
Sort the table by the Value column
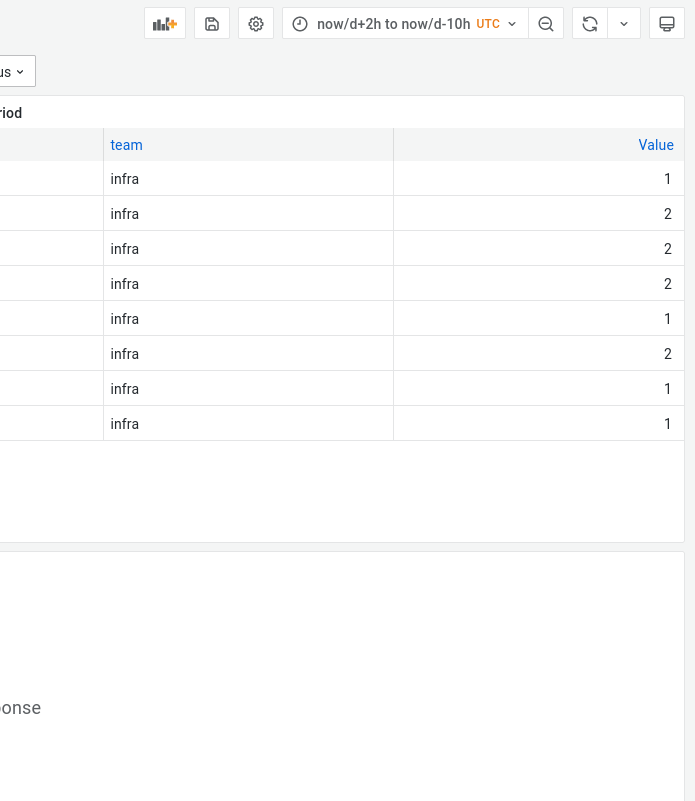click(x=656, y=145)
